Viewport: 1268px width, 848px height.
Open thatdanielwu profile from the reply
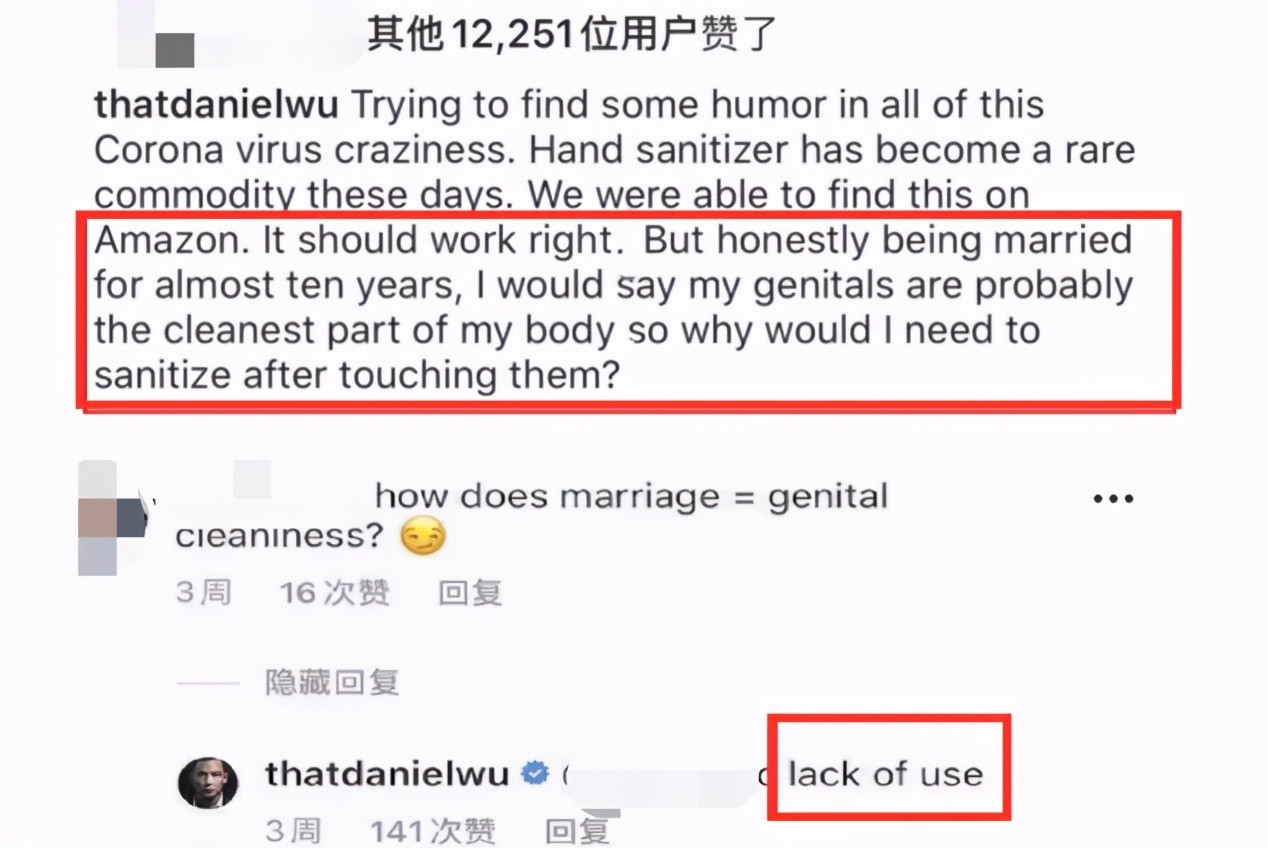(388, 773)
